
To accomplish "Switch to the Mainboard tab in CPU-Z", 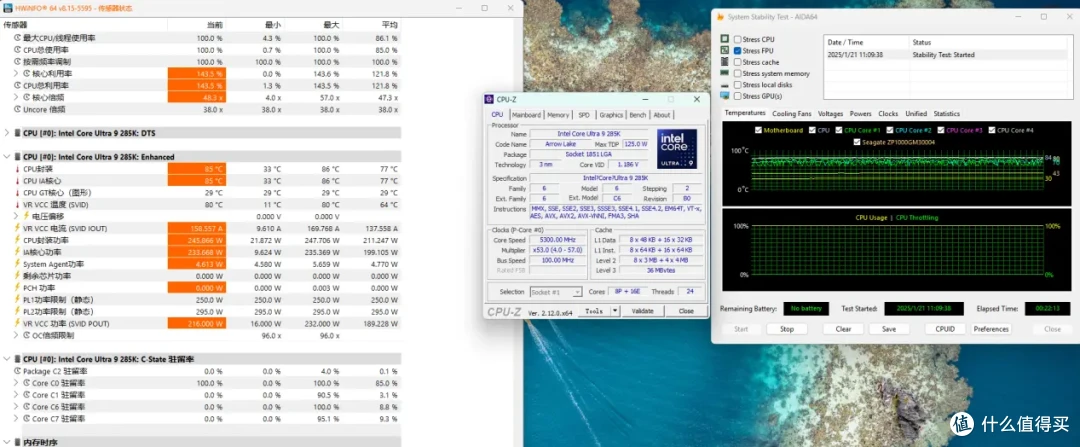I will coord(526,115).
